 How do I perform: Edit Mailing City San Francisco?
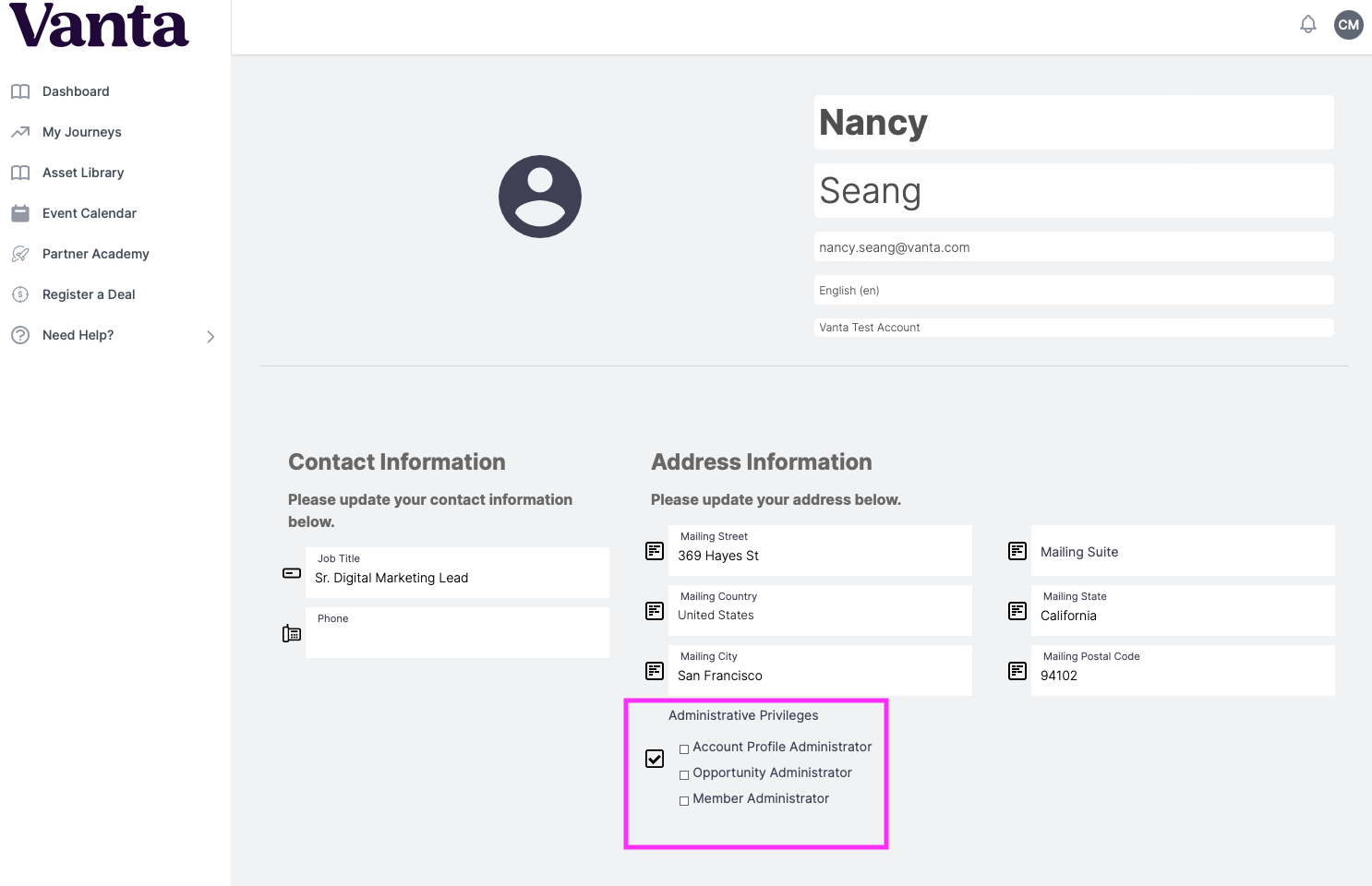coord(820,670)
